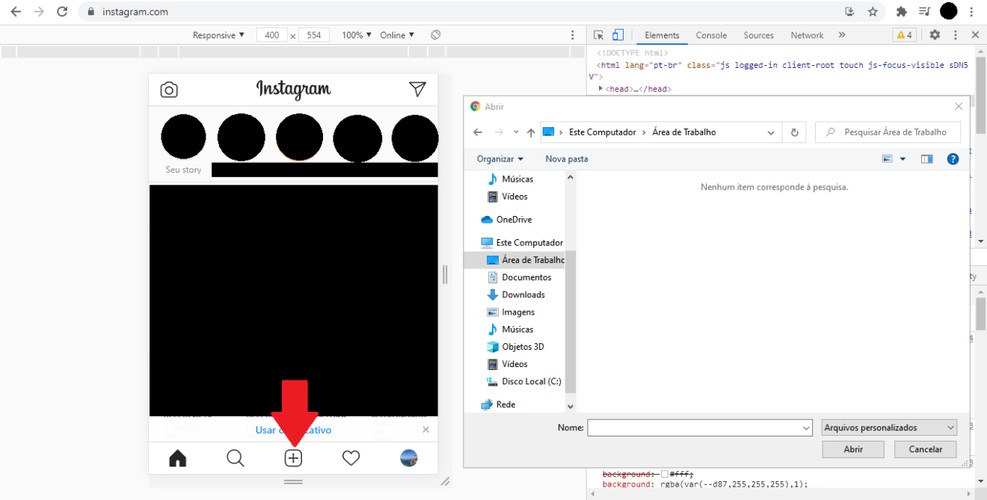The image size is (987, 500).
Task: Click the install app icon in address bar
Action: [x=850, y=11]
